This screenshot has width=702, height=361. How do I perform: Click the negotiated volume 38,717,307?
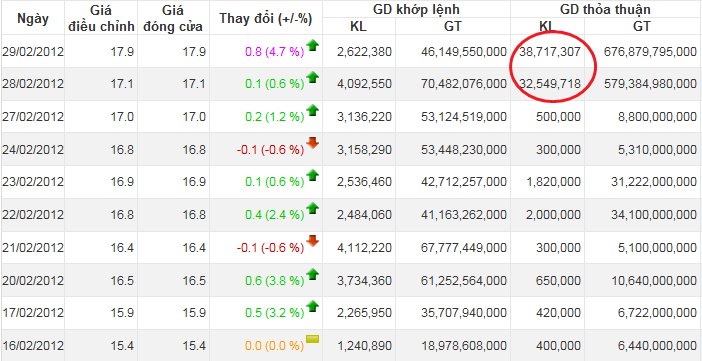tap(550, 52)
